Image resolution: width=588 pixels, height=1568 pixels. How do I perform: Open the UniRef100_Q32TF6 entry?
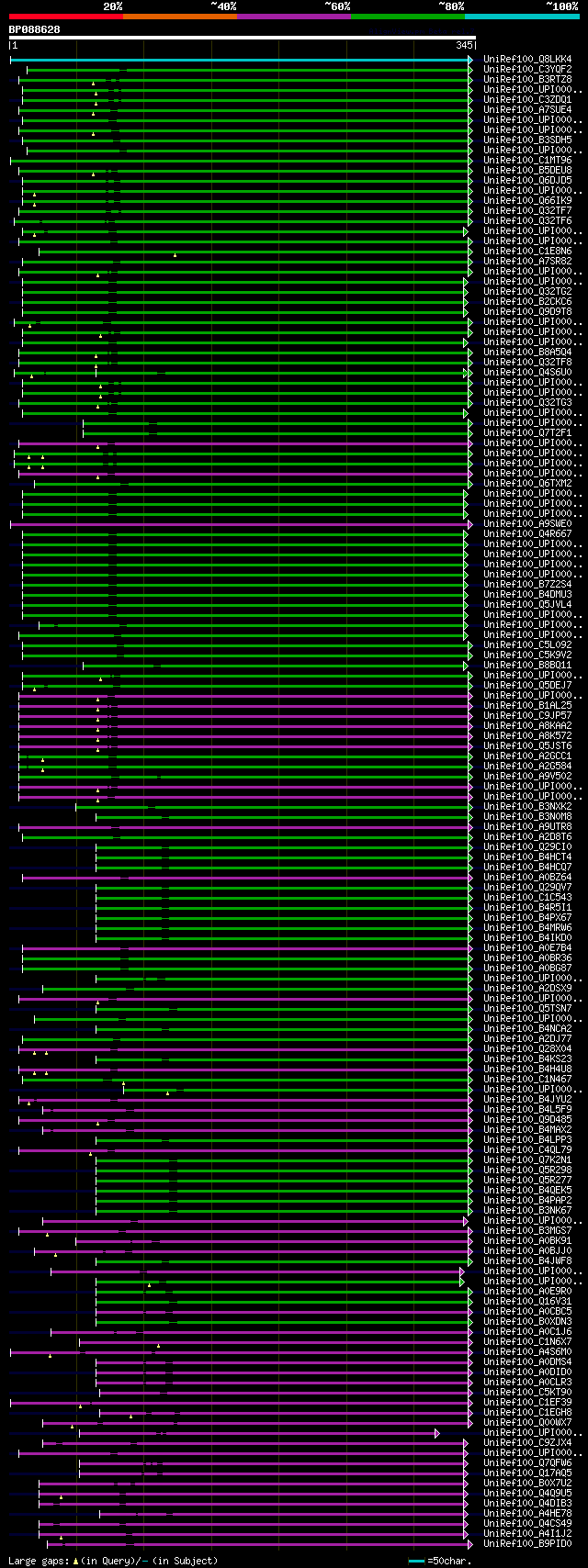click(x=527, y=221)
